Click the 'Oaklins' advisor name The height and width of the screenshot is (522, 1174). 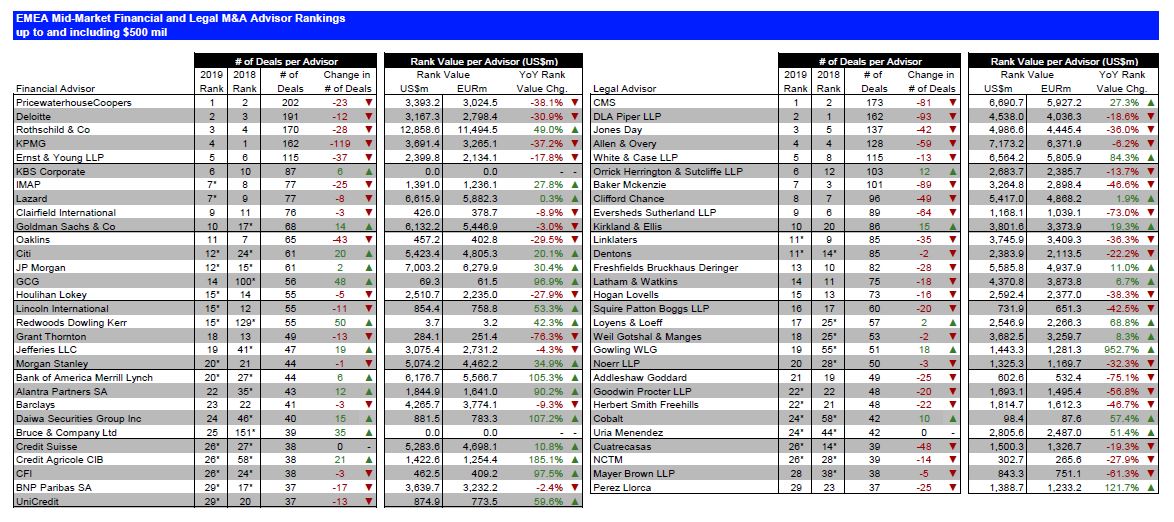click(x=31, y=240)
